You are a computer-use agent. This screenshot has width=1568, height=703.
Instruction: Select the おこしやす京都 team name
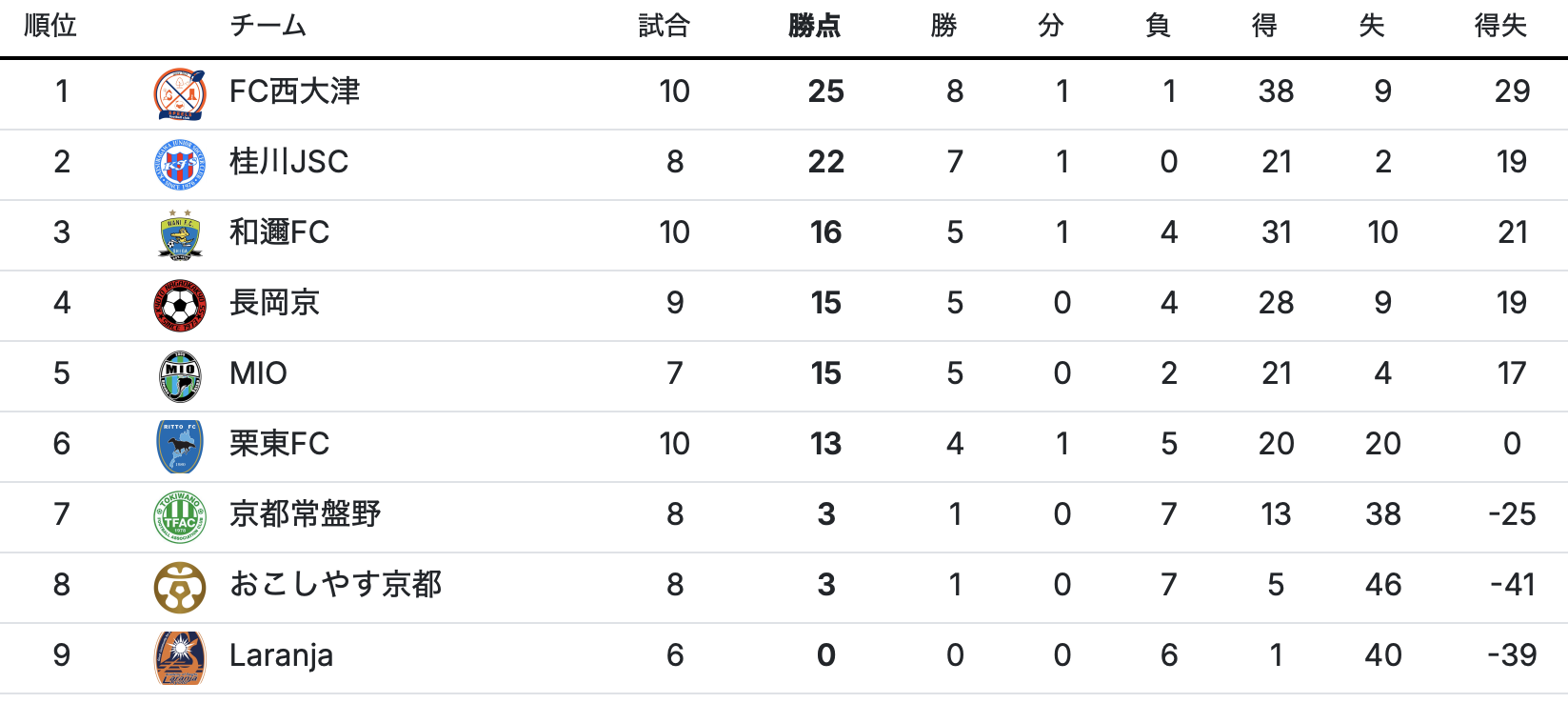(335, 585)
